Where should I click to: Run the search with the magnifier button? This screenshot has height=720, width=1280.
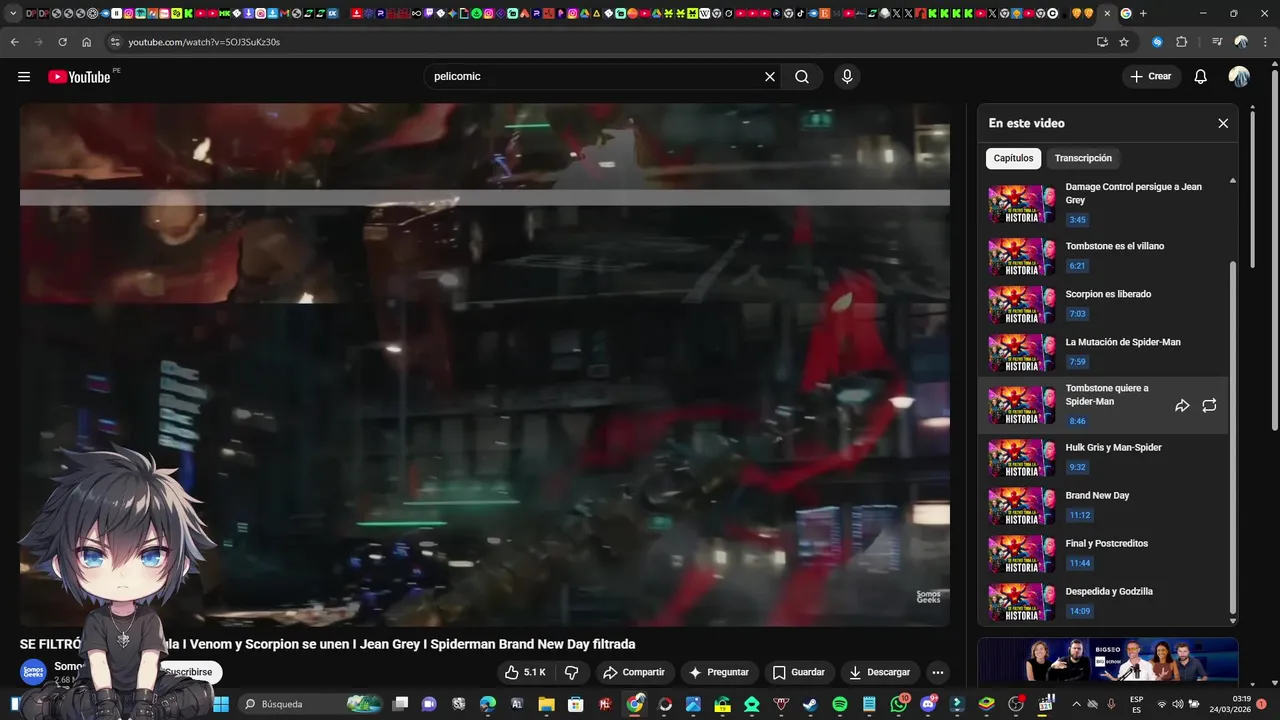[802, 77]
